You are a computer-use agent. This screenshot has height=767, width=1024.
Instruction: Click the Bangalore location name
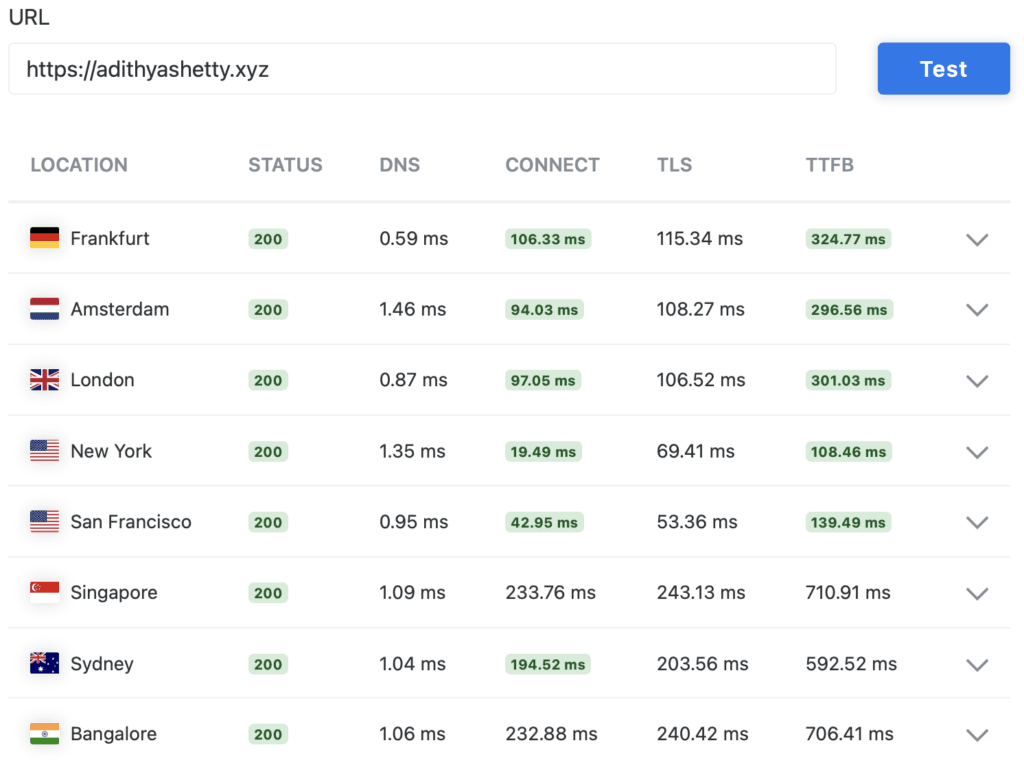[114, 734]
